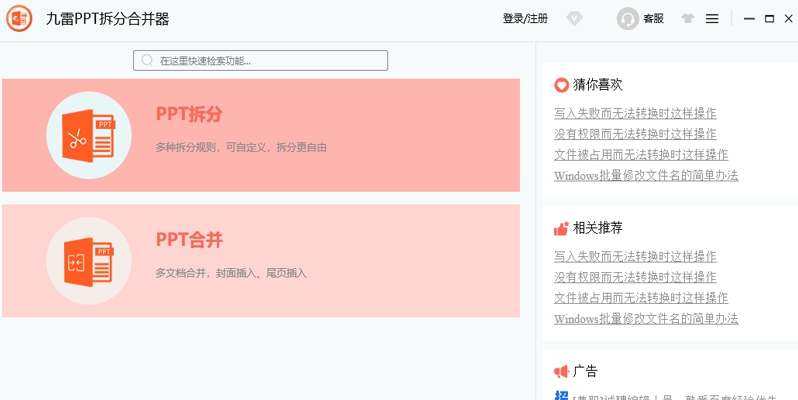The image size is (798, 400).
Task: Click the megaphone icon beside 广告
Action: point(561,371)
